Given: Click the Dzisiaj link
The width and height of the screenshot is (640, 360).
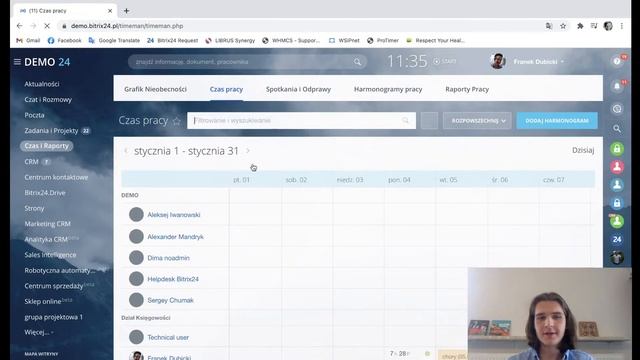Looking at the screenshot, I should pyautogui.click(x=583, y=150).
